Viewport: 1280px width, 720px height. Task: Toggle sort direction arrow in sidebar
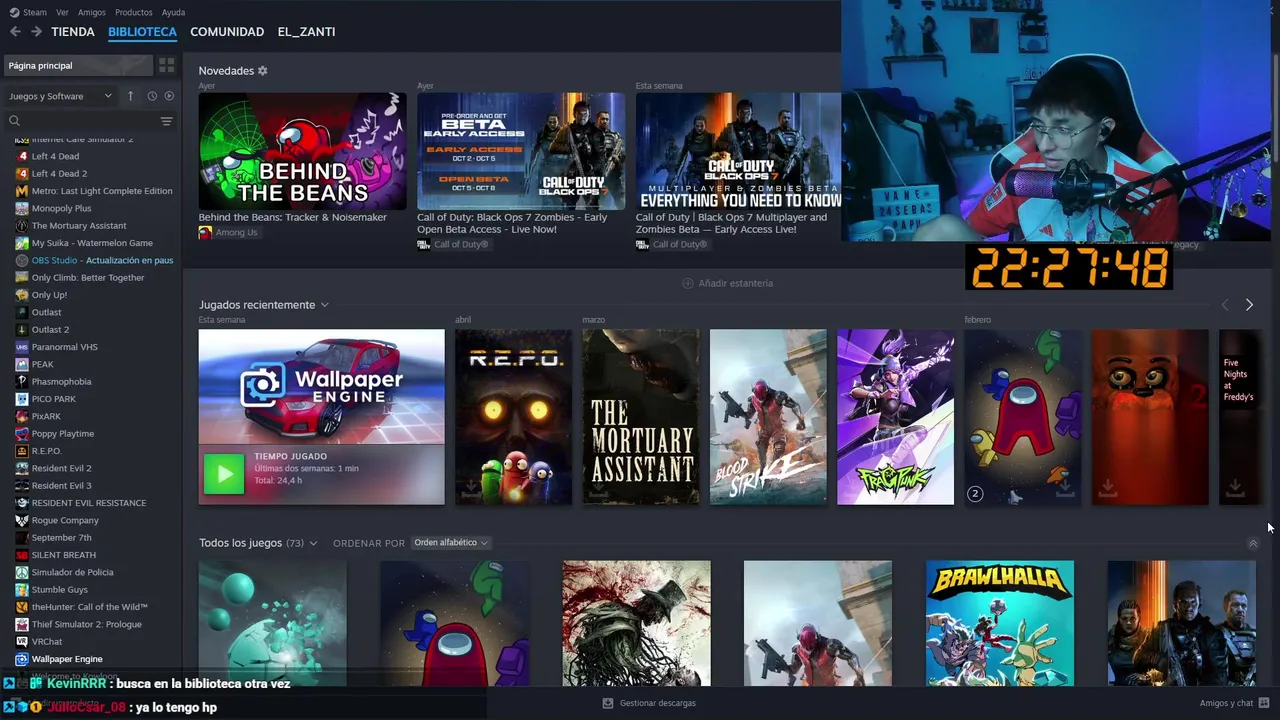[130, 96]
